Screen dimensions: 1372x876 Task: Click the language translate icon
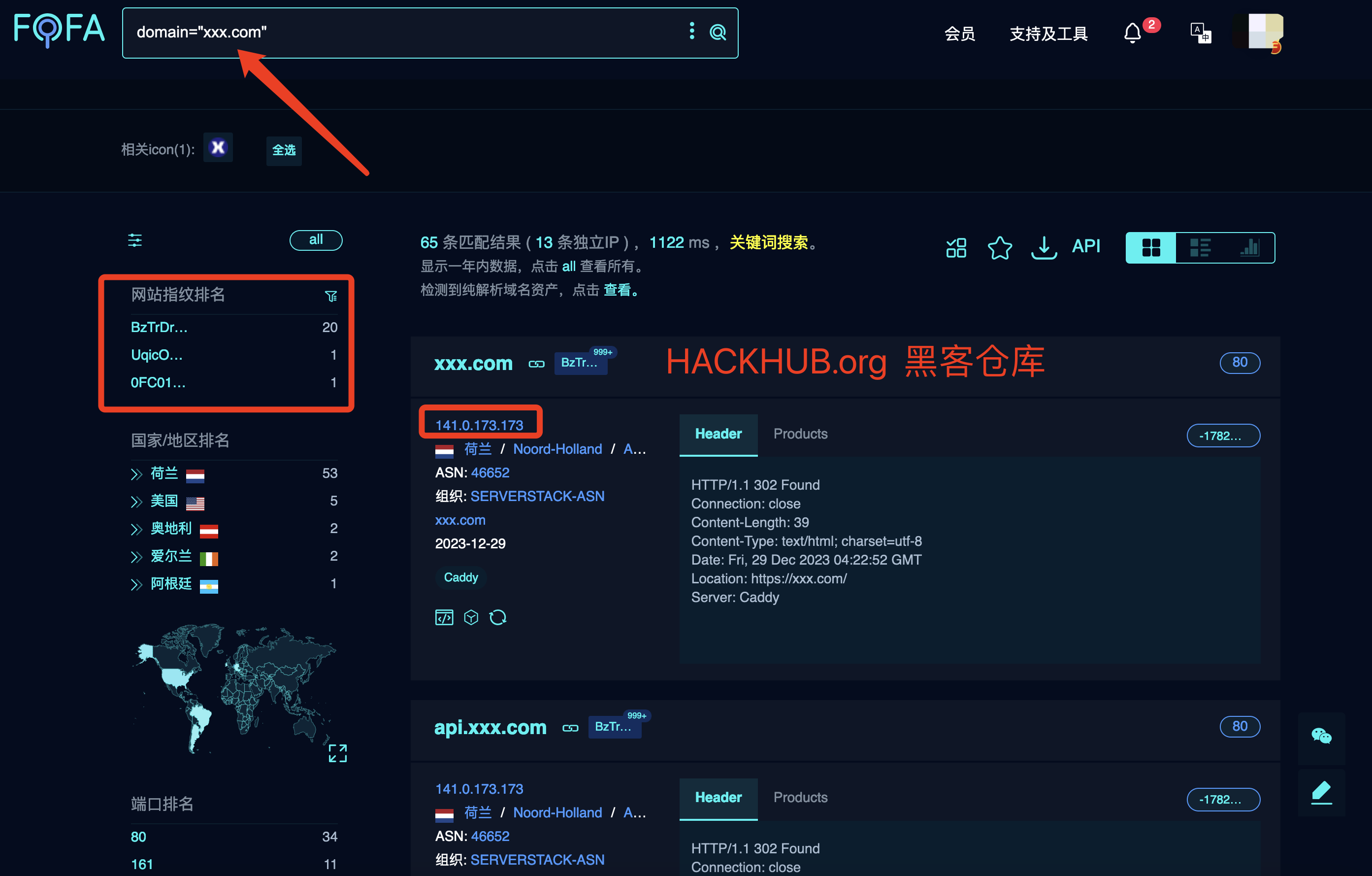[1201, 33]
